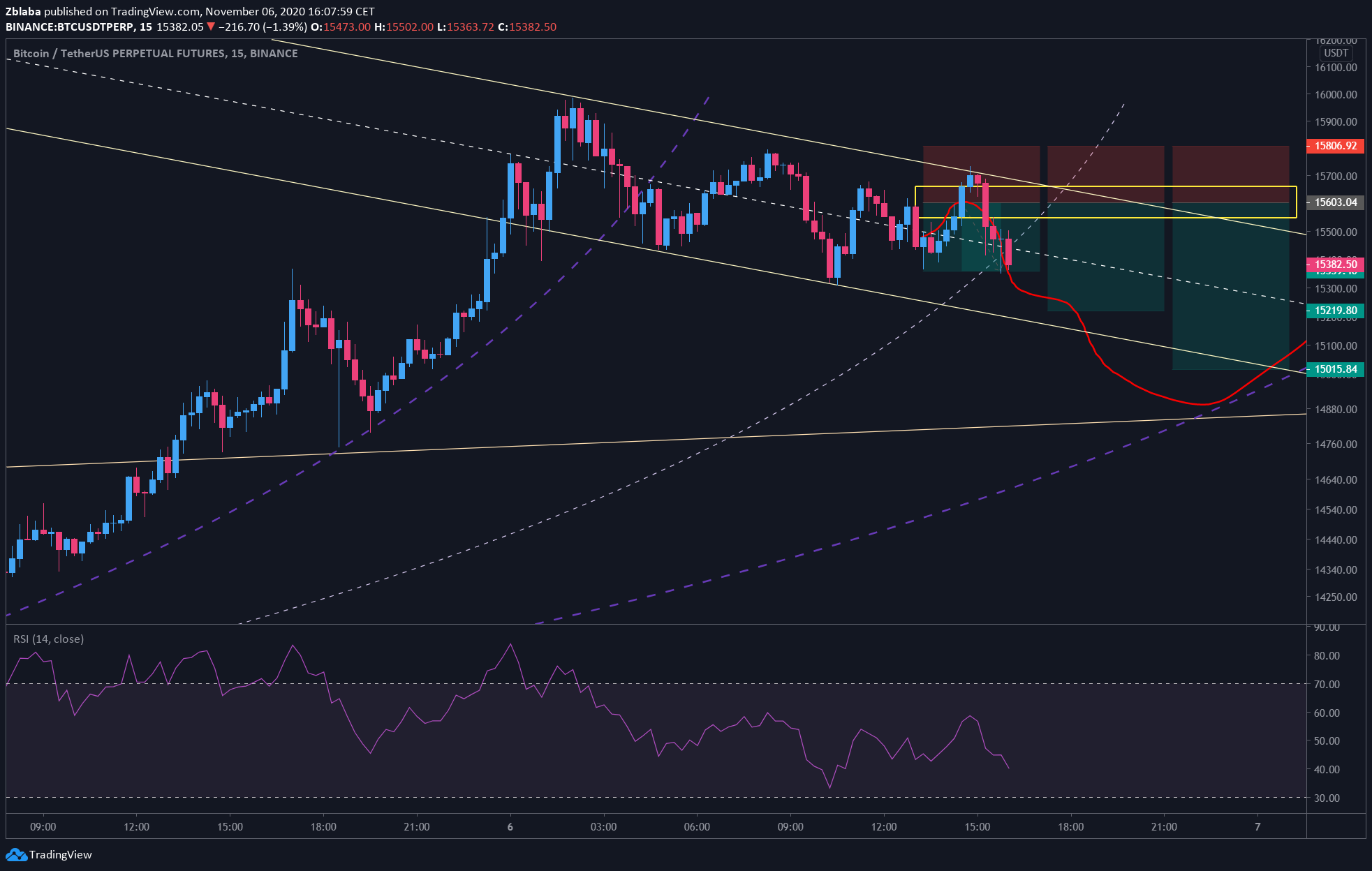Click the low price value L:15363.72
This screenshot has height=871, width=1372.
click(465, 27)
